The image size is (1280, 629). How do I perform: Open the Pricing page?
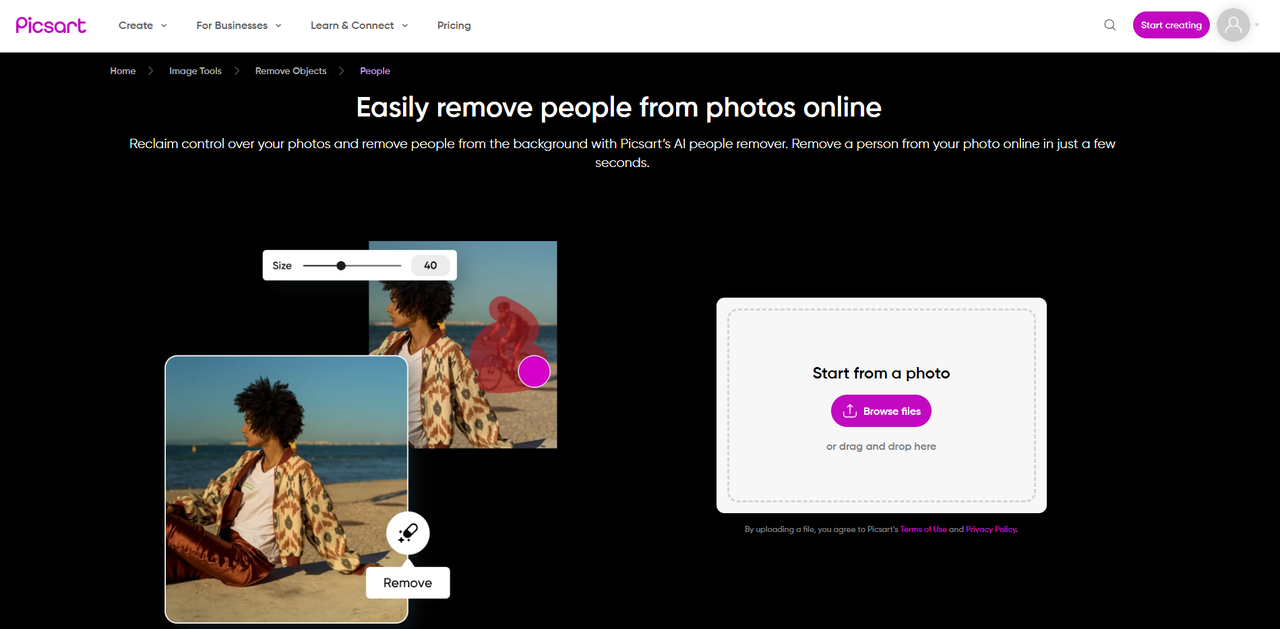pos(454,25)
